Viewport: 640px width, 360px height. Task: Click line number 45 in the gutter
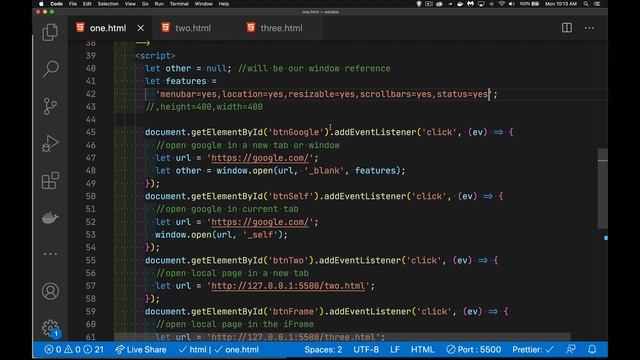tap(91, 132)
